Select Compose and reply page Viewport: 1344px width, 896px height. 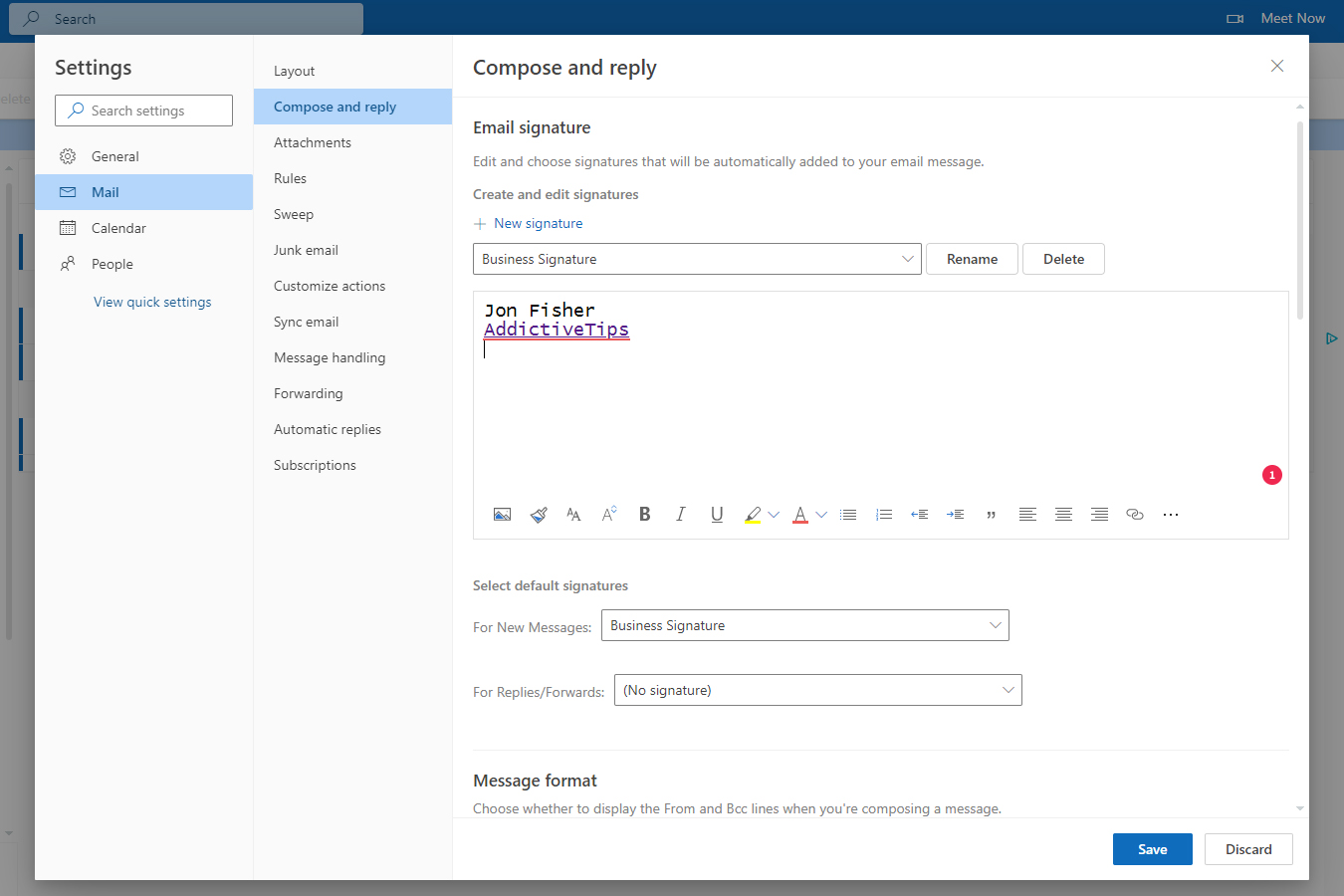click(352, 107)
